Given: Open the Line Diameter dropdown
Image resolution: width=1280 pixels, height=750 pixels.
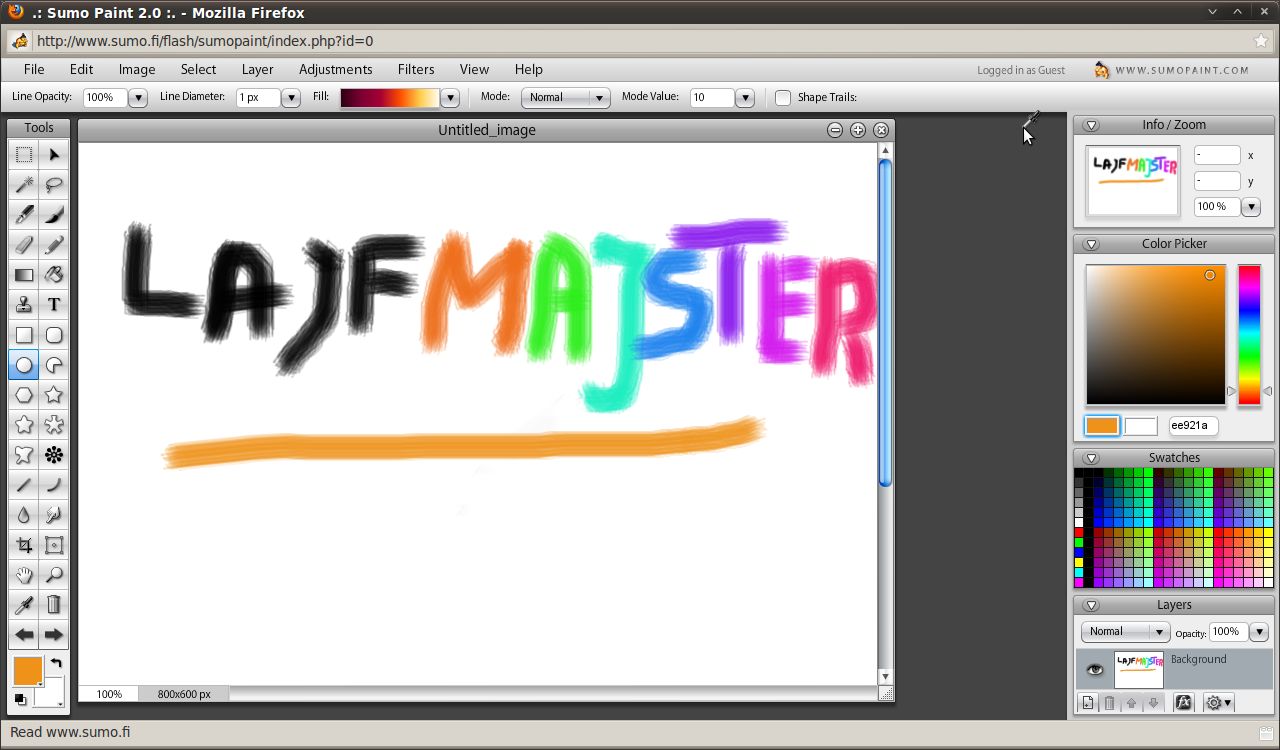Looking at the screenshot, I should 290,97.
